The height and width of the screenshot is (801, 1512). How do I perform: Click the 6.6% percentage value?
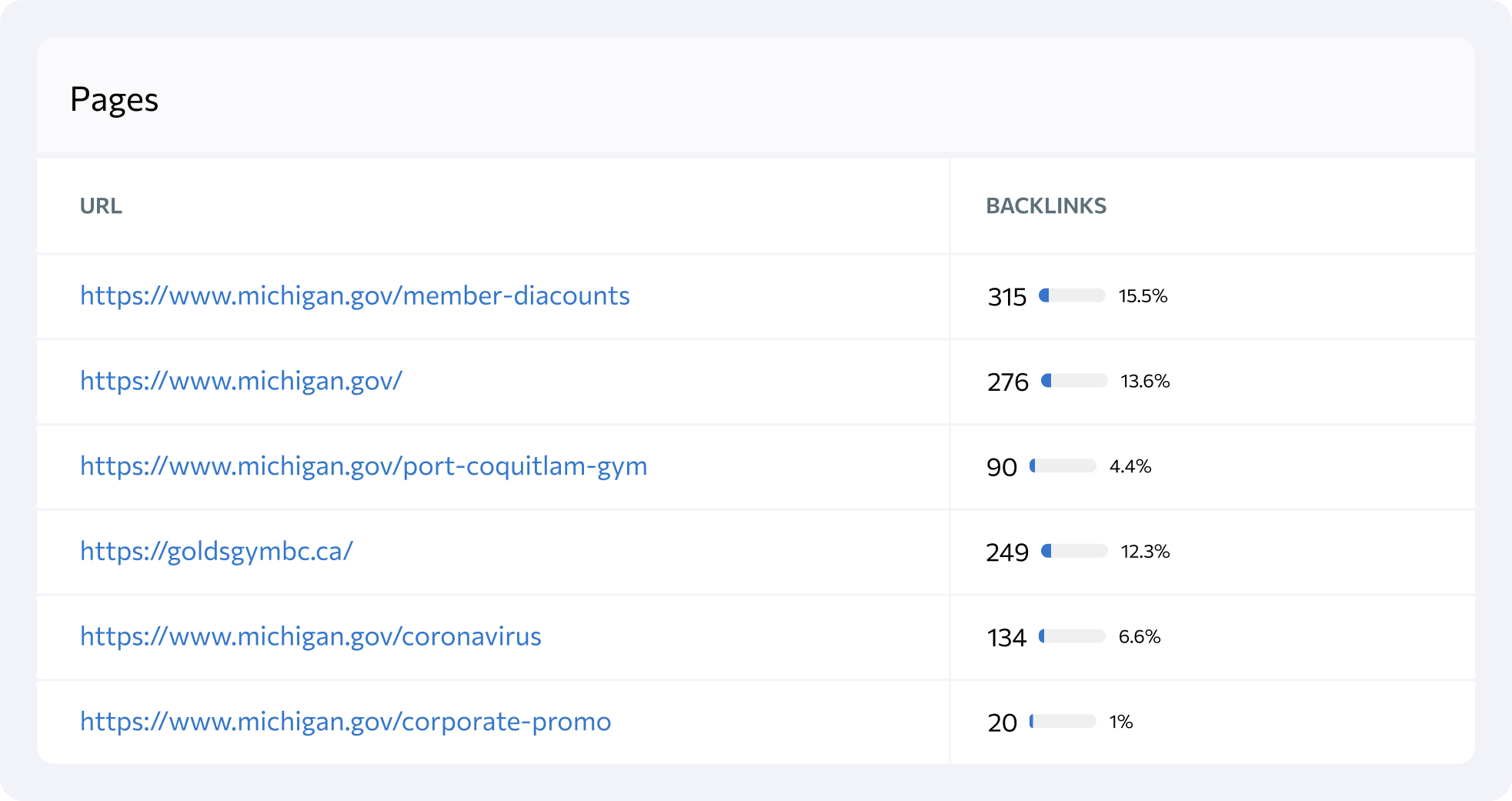(x=1140, y=637)
